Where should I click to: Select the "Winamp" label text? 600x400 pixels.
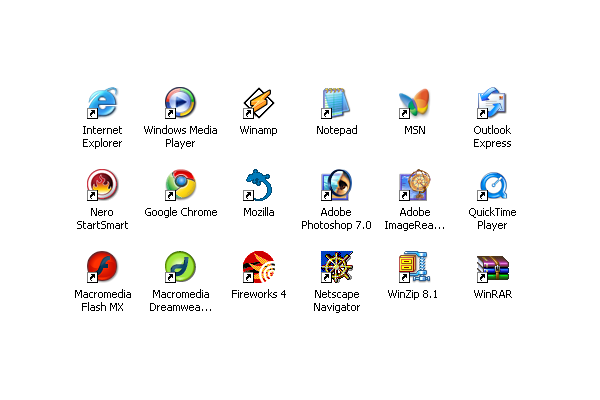click(258, 131)
